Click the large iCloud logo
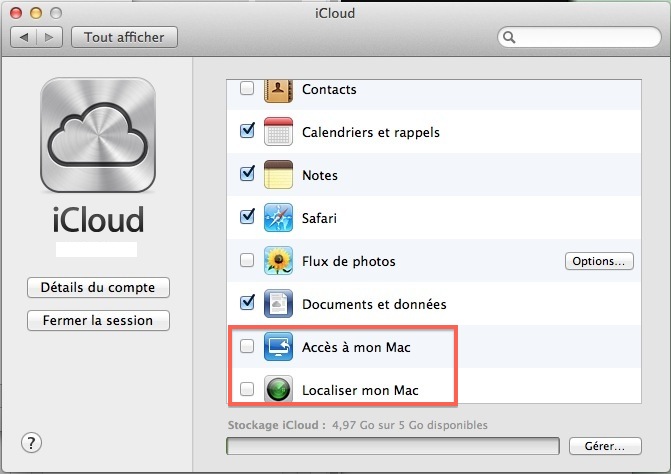671x474 pixels. (x=98, y=136)
